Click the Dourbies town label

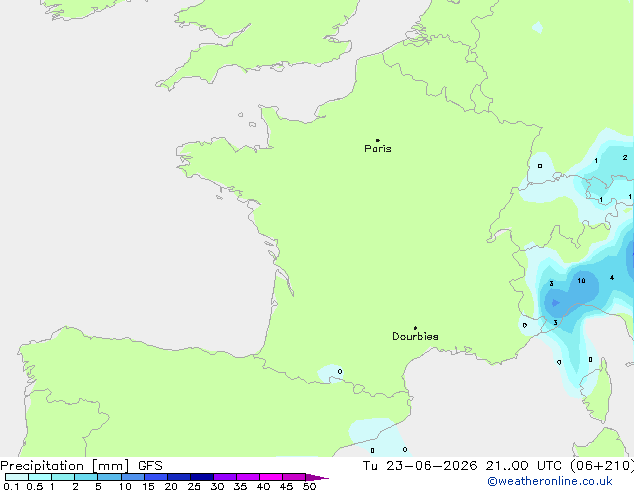[415, 336]
